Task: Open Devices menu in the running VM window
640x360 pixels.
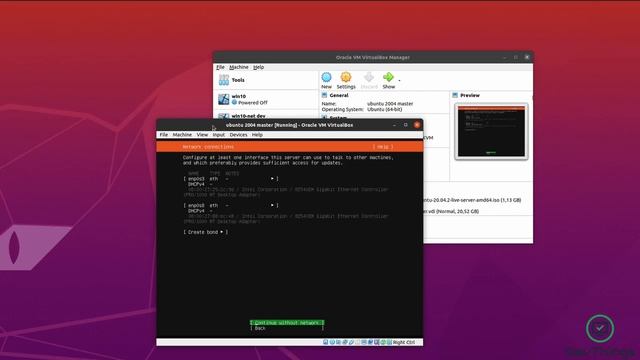Action: 238,134
